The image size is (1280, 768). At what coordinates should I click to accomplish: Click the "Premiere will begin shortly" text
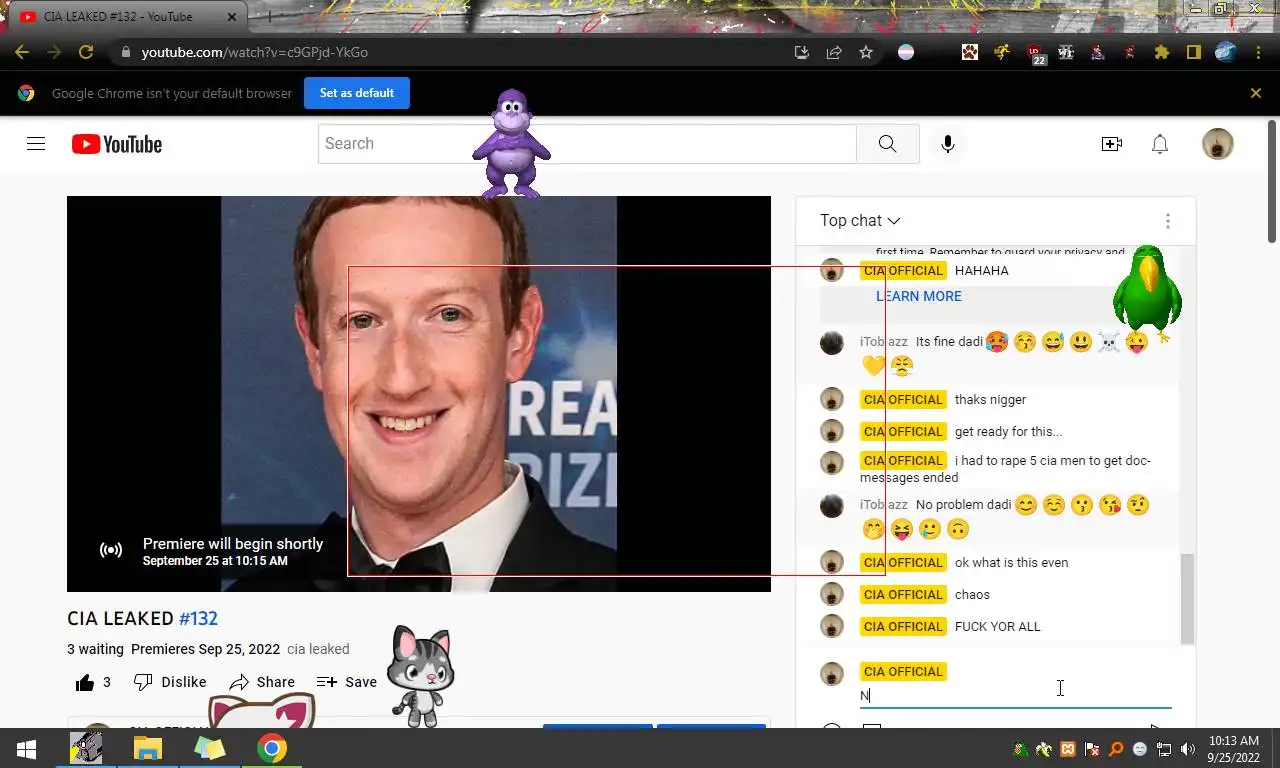click(x=233, y=544)
